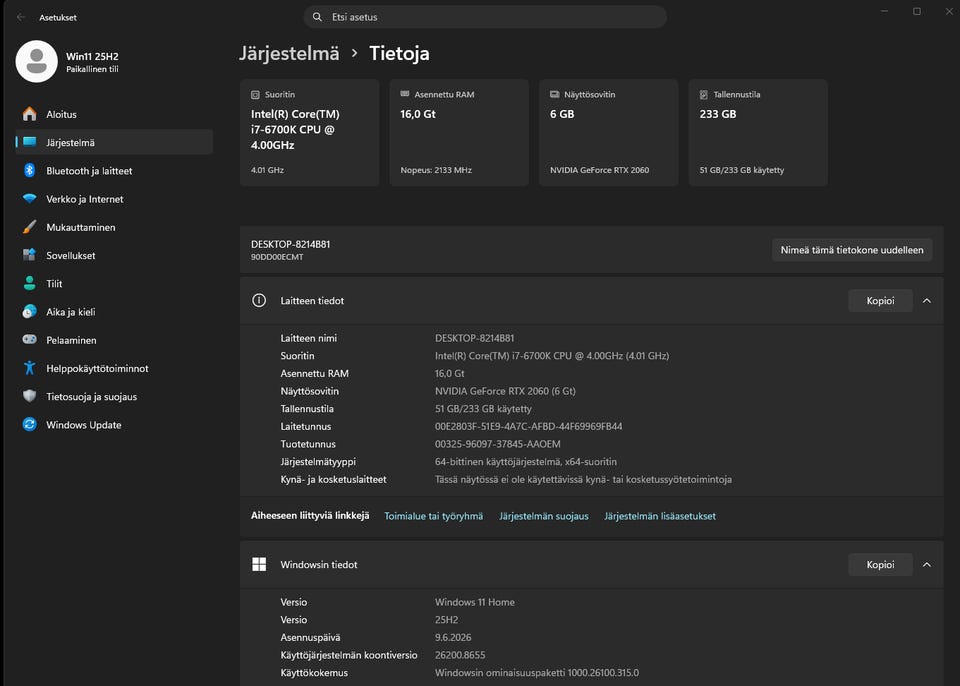Select Sovellukset in the sidebar
The width and height of the screenshot is (960, 686).
pos(114,255)
